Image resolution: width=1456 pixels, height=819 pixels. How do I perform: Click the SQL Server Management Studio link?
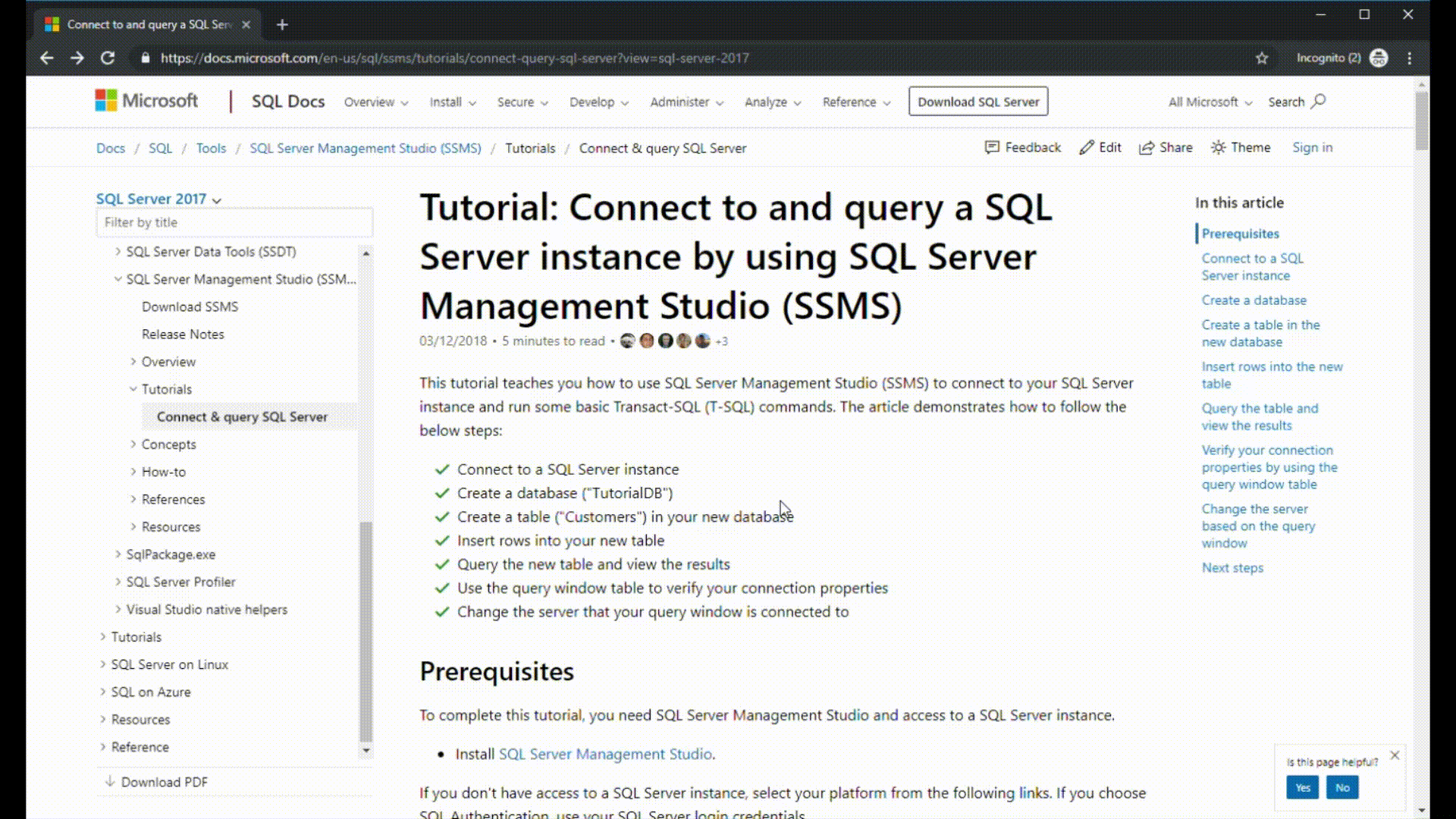(604, 754)
